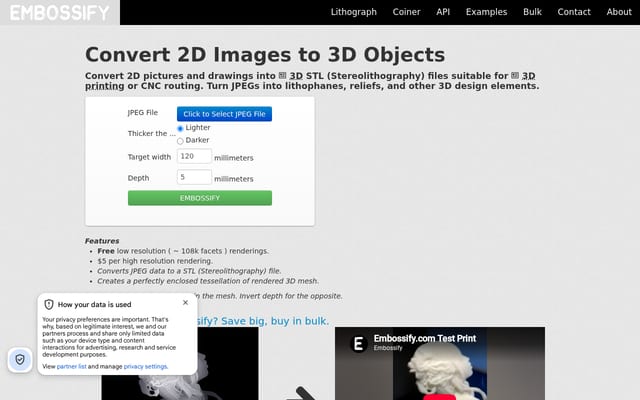
Task: Click the shield icon in popup header
Action: point(49,304)
